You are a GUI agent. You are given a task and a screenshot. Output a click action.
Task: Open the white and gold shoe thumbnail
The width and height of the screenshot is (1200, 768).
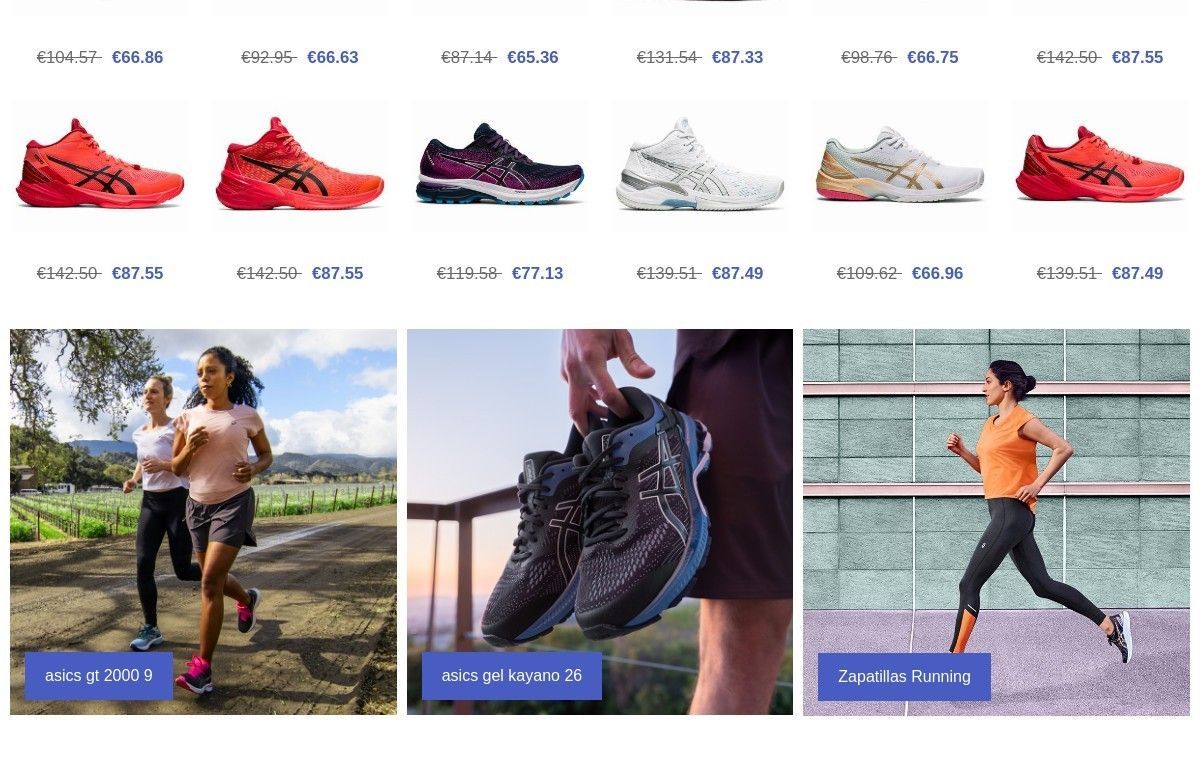coord(900,165)
